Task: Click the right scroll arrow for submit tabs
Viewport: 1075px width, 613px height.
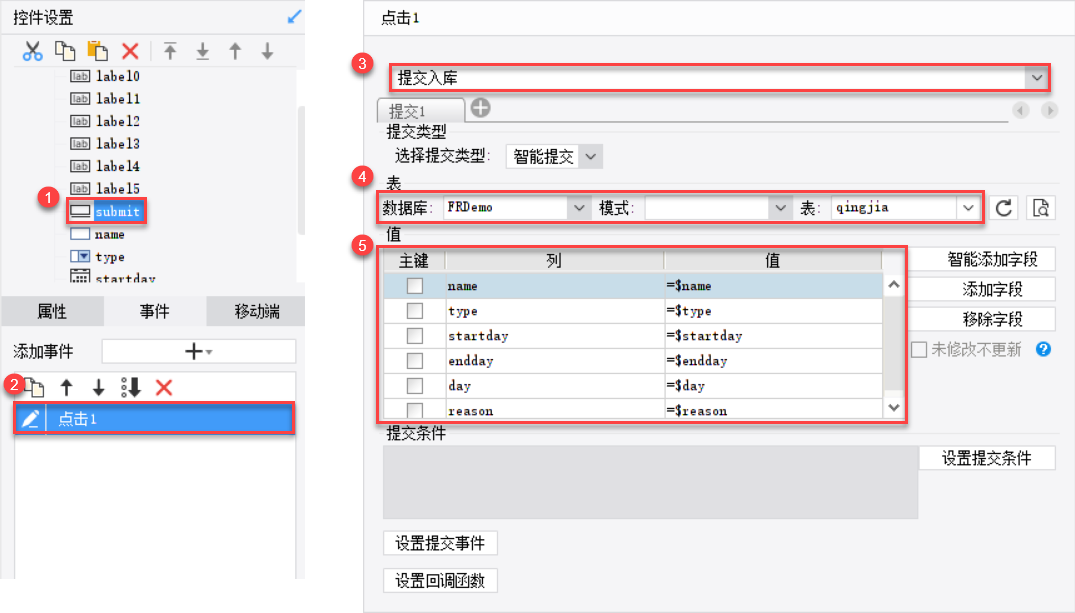Action: point(1049,110)
